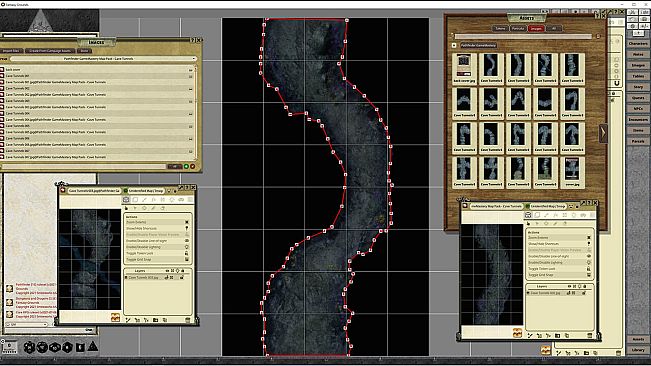The width and height of the screenshot is (651, 366).
Task: Click Zoom Extents in the Cave Tunnels003.jpg window
Action: point(157,222)
